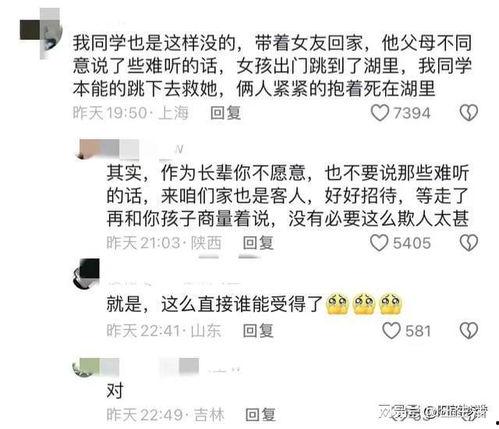
Task: Like the Shaanxi reply with 5405 likes
Action: pos(379,243)
